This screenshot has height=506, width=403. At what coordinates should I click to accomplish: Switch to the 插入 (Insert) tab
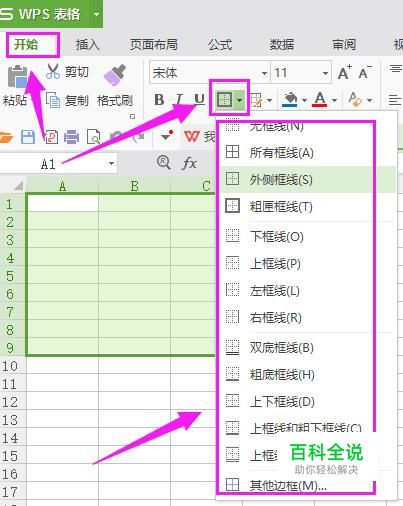[87, 44]
